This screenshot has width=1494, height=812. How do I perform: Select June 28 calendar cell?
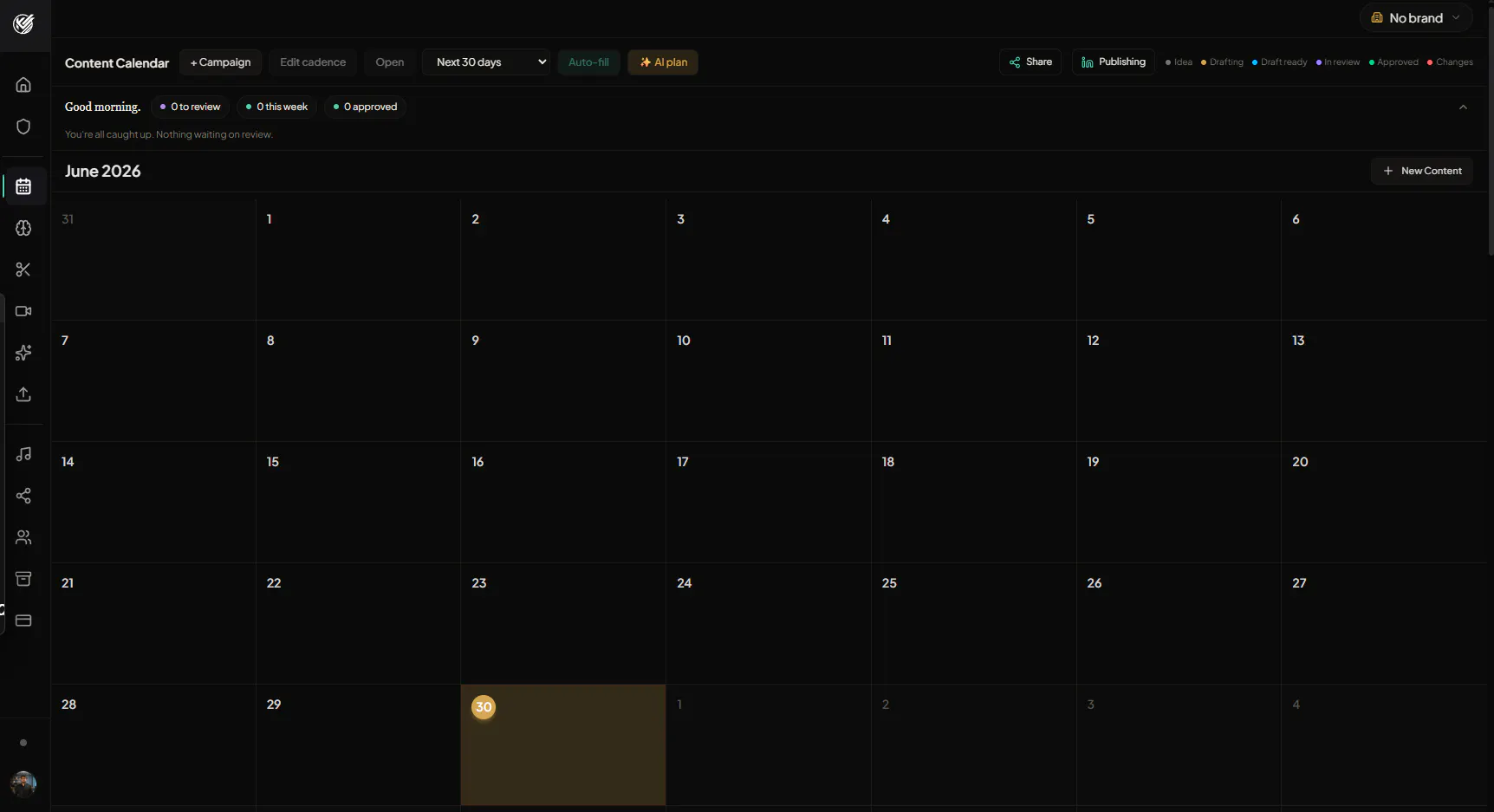(x=153, y=744)
